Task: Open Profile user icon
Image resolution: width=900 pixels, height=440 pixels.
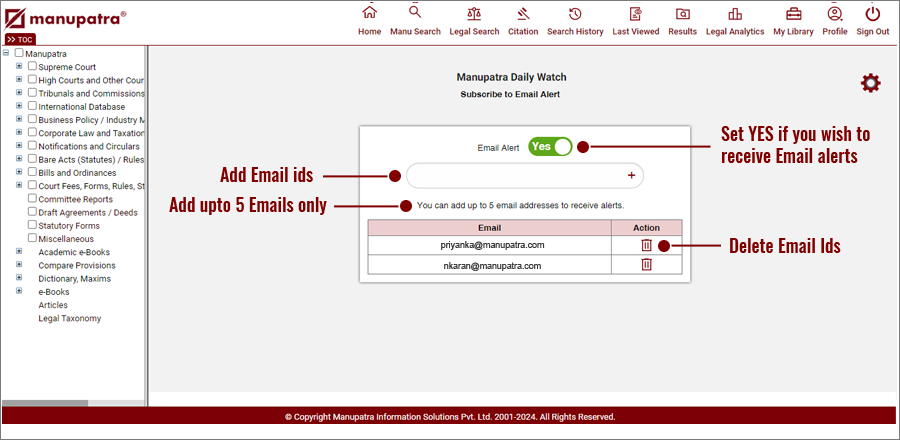Action: 835,13
